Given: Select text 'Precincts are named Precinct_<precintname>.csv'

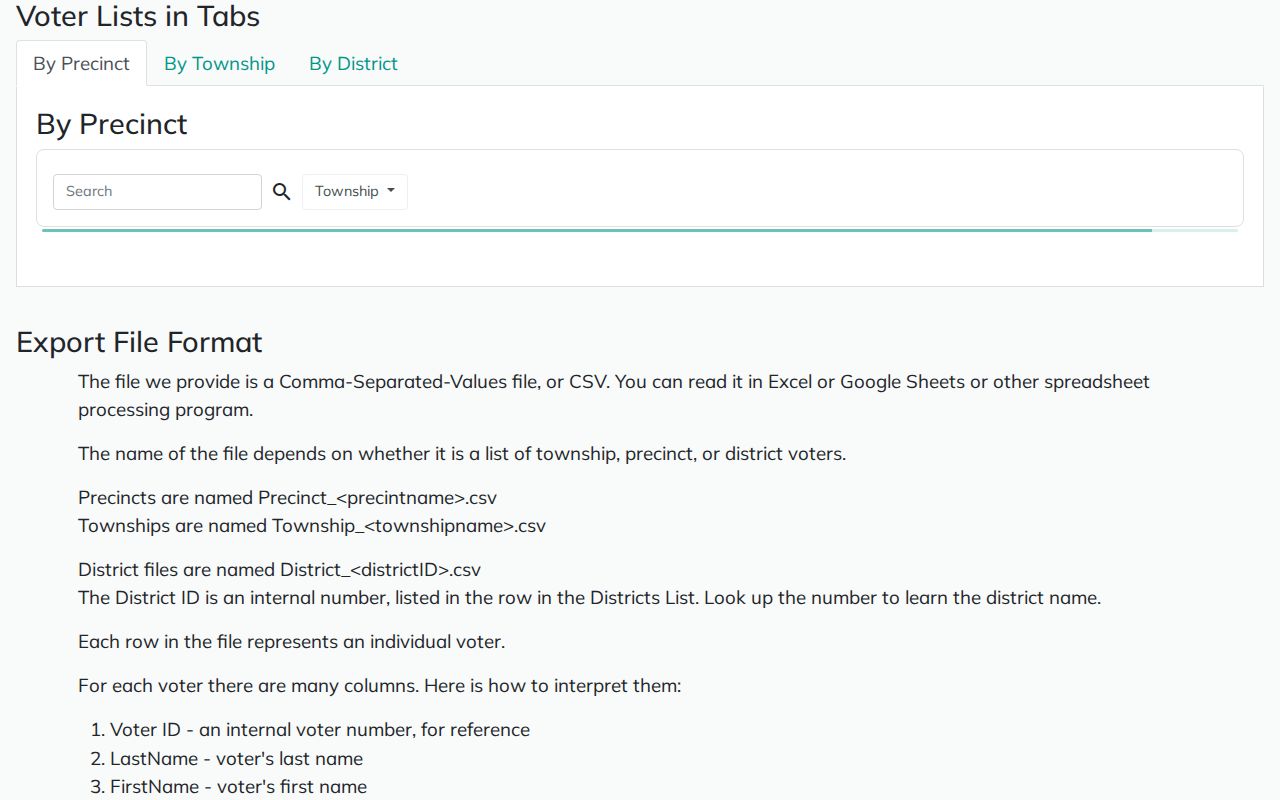Looking at the screenshot, I should [x=288, y=497].
